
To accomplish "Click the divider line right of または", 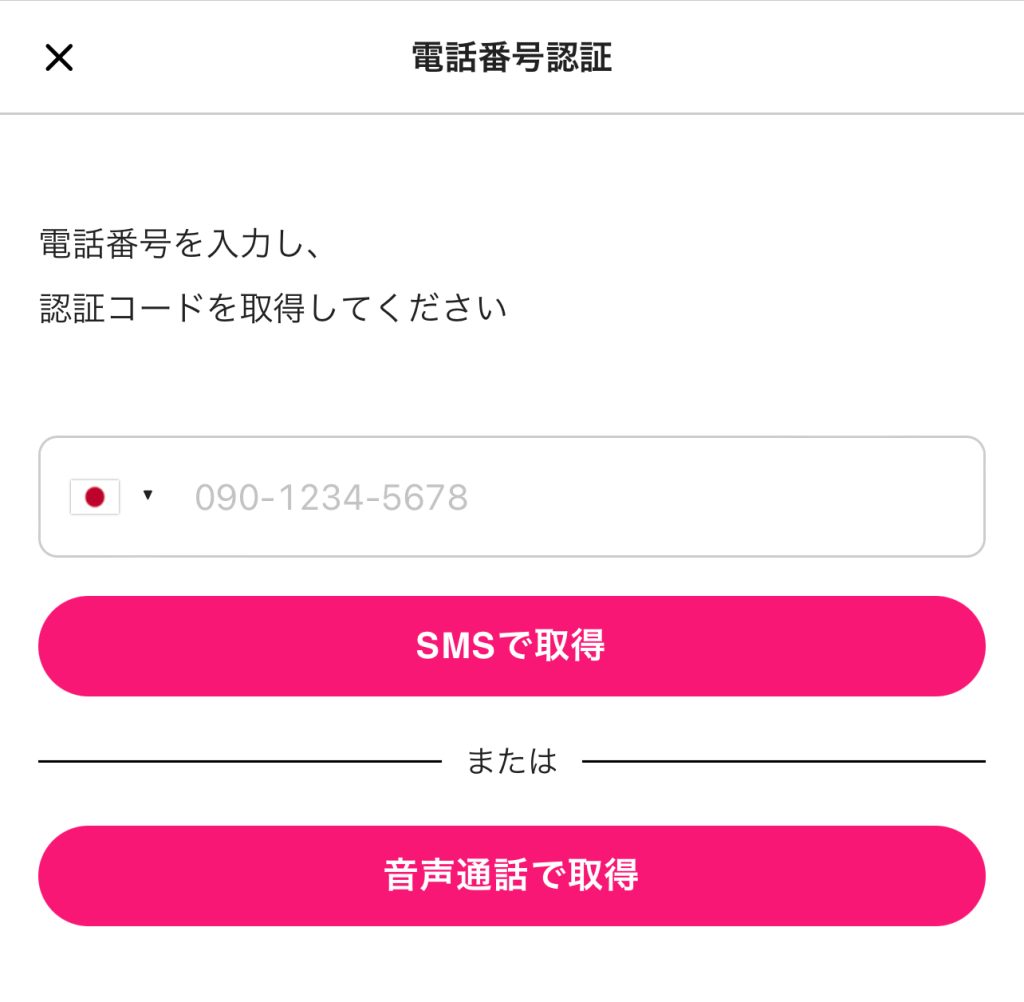I will [783, 762].
